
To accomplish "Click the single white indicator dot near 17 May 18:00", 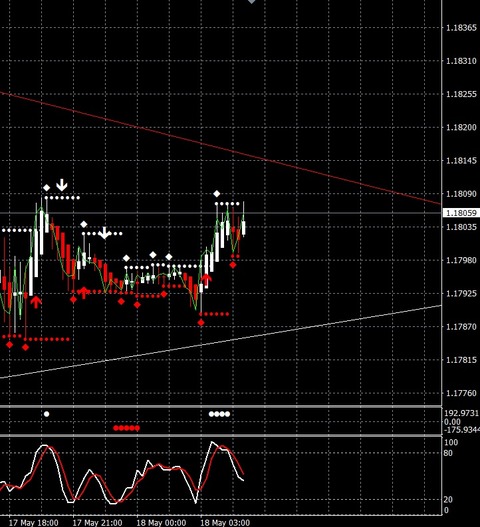I will 47,414.
